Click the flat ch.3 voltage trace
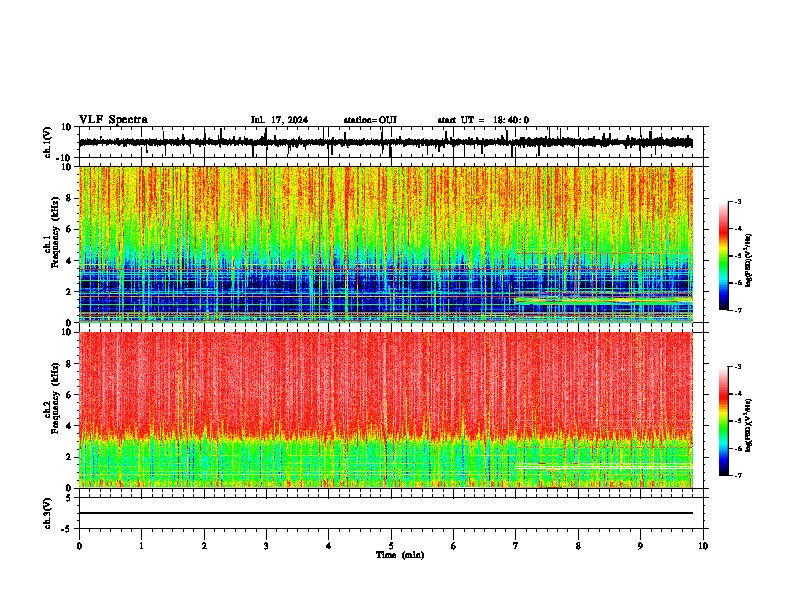This screenshot has width=792, height=612. click(386, 513)
